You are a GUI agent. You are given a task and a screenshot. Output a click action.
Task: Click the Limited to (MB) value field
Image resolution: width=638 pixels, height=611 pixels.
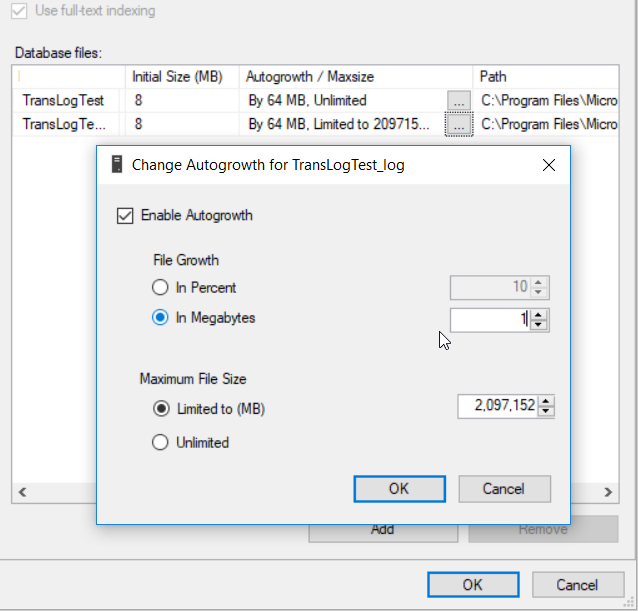[x=497, y=407]
